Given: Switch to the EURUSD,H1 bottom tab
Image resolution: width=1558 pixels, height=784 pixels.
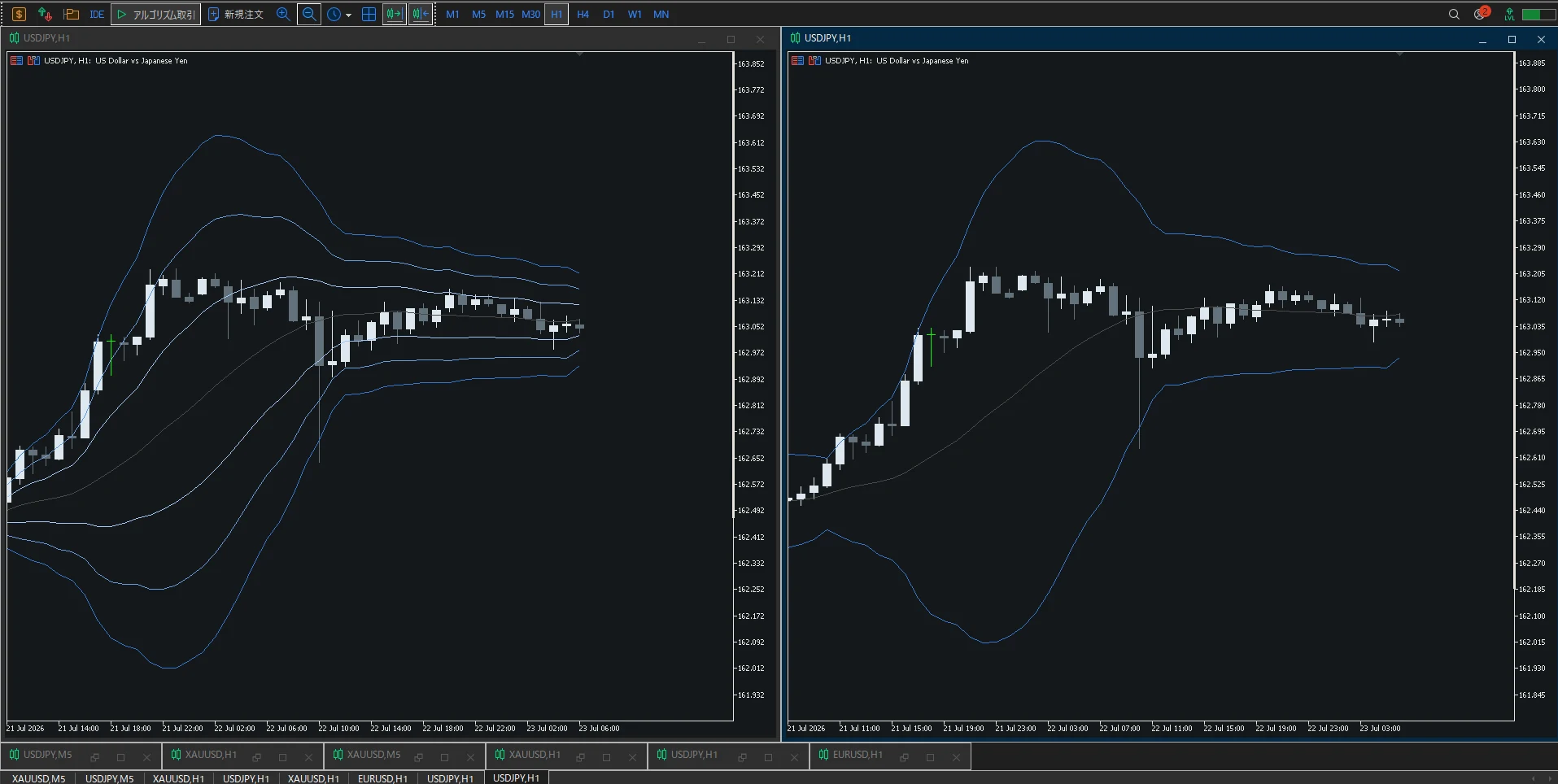Looking at the screenshot, I should [x=382, y=778].
